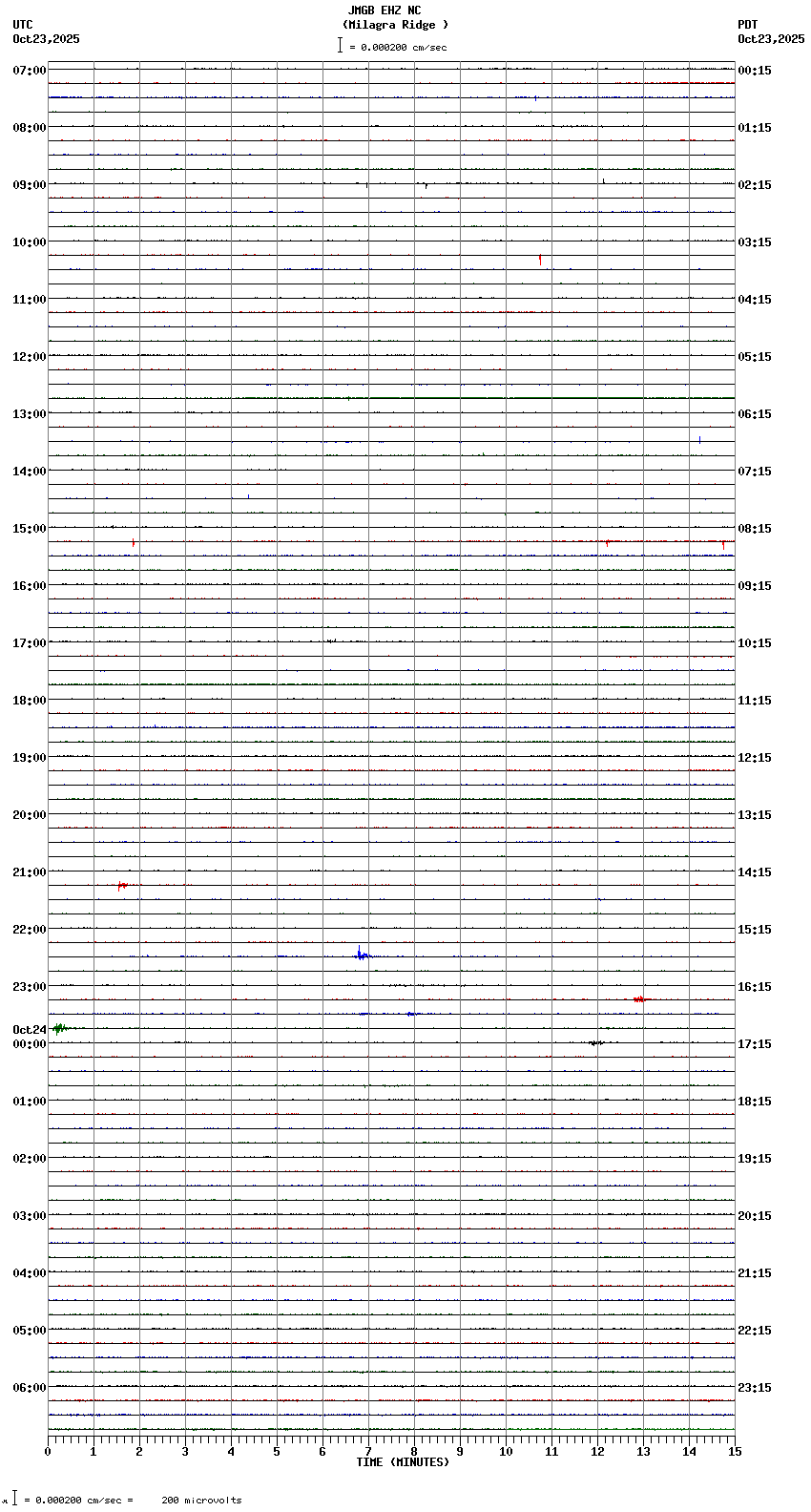Click the '06:00' UTC time label
This screenshot has height=1512, width=811.
(30, 1388)
